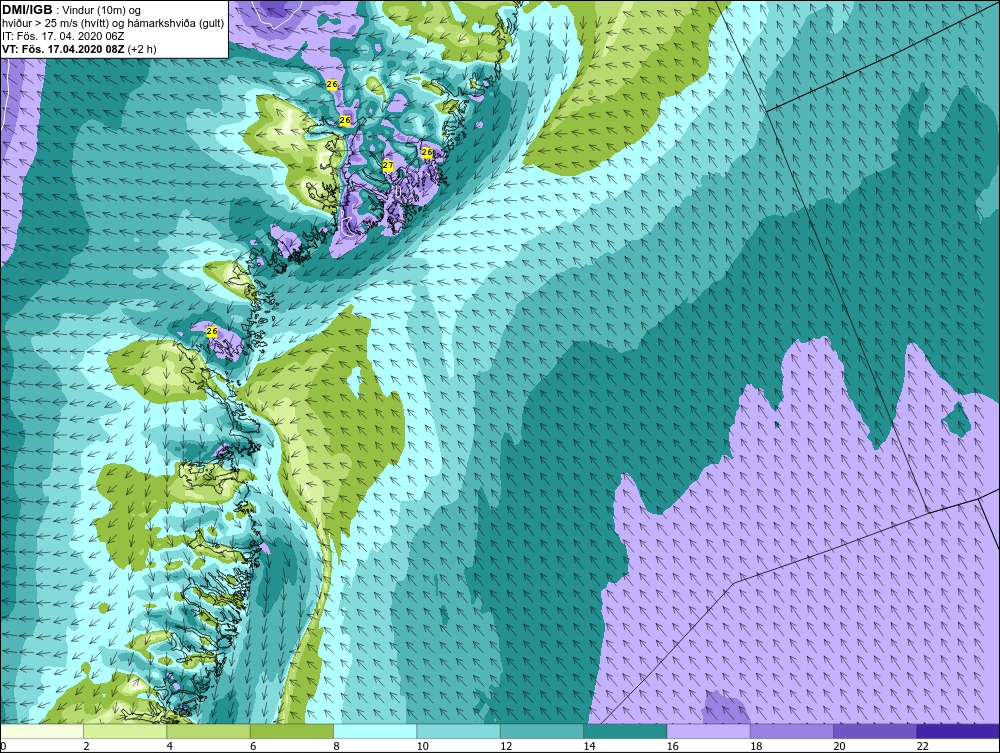Click the legend scale number 10
The image size is (1000, 753).
(x=423, y=746)
